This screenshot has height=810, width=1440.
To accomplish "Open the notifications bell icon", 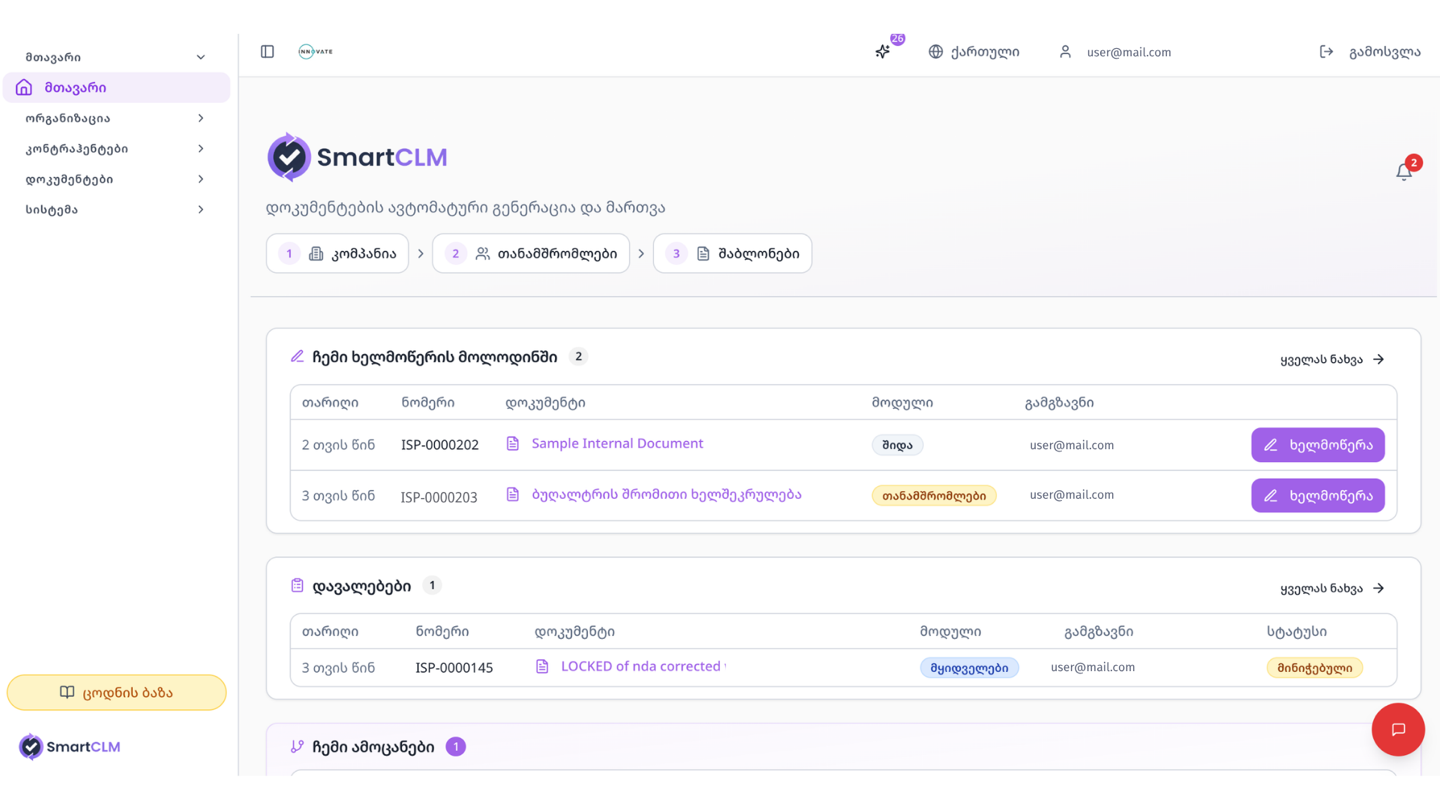I will [x=1404, y=172].
